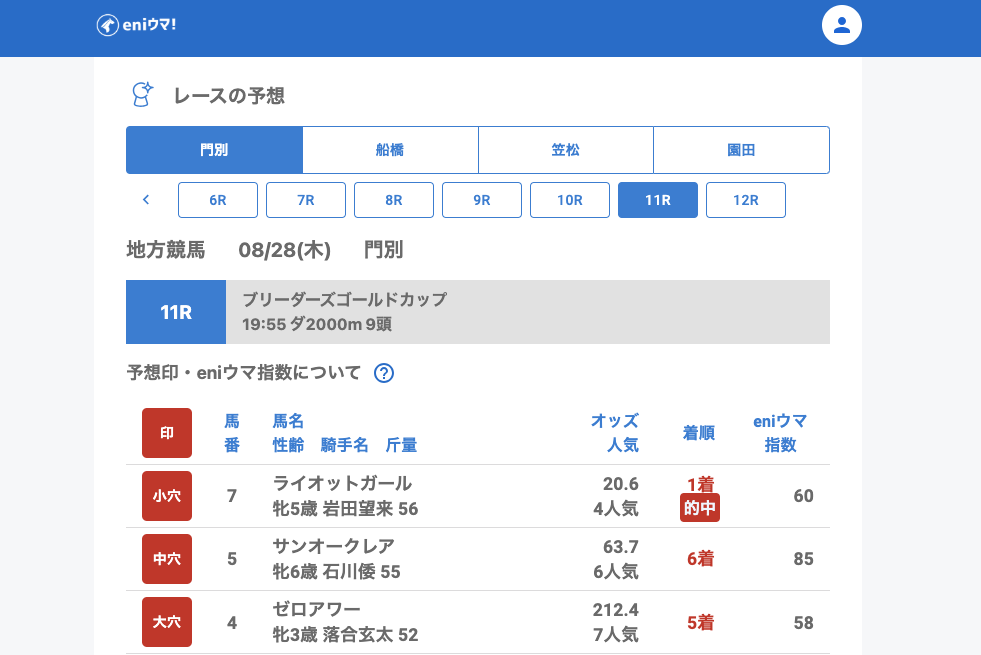Open the help question mark icon

pyautogui.click(x=384, y=373)
